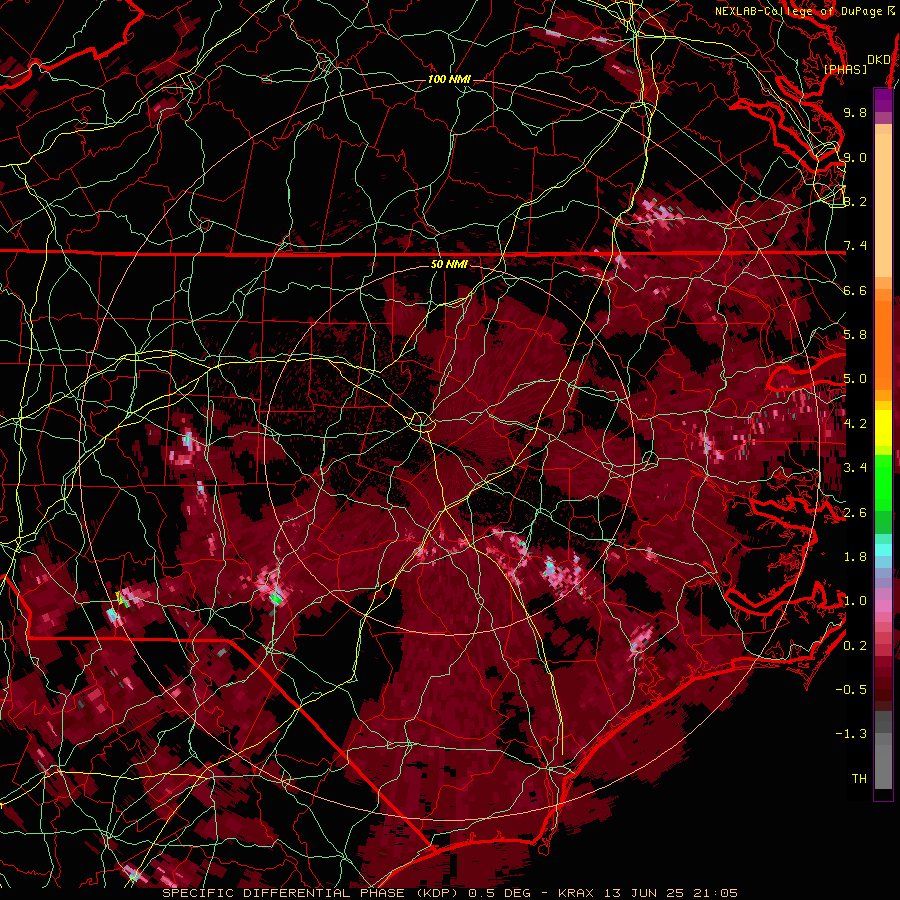
Task: Click the 9.8 value on the color scale
Action: [855, 112]
